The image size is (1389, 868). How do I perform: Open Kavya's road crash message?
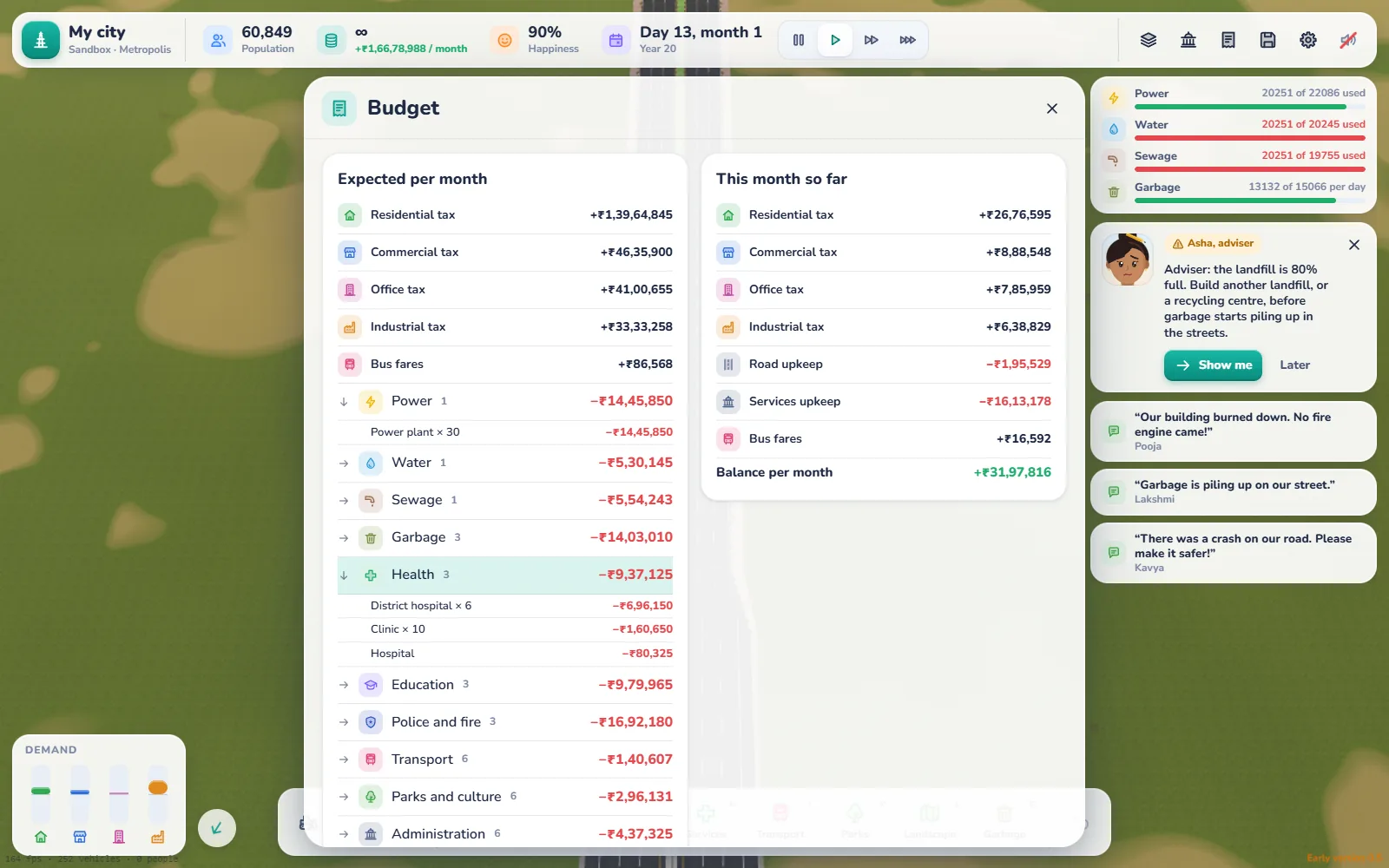pyautogui.click(x=1234, y=553)
